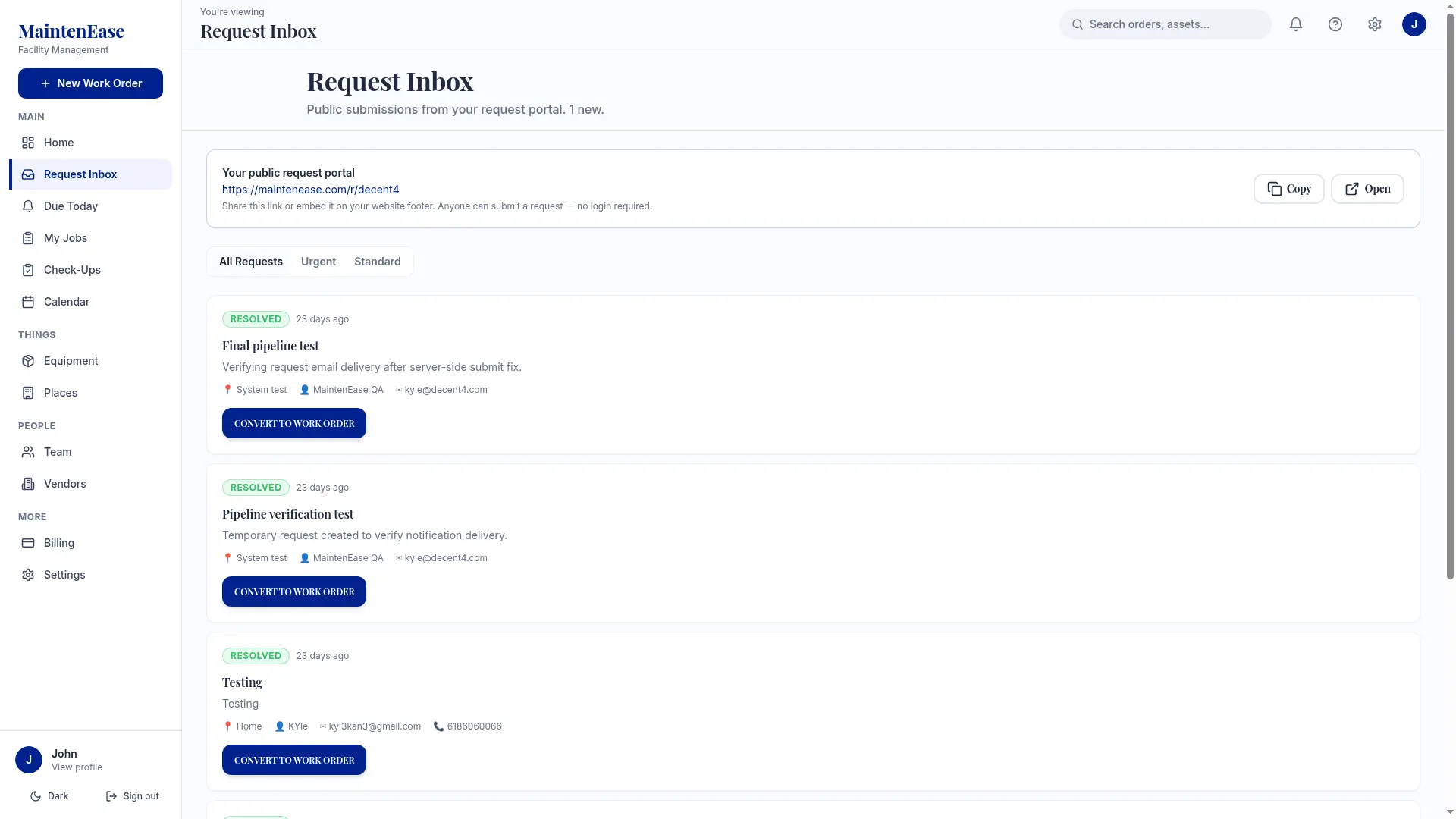The width and height of the screenshot is (1456, 819).
Task: Go to Due Today in sidebar
Action: click(91, 206)
